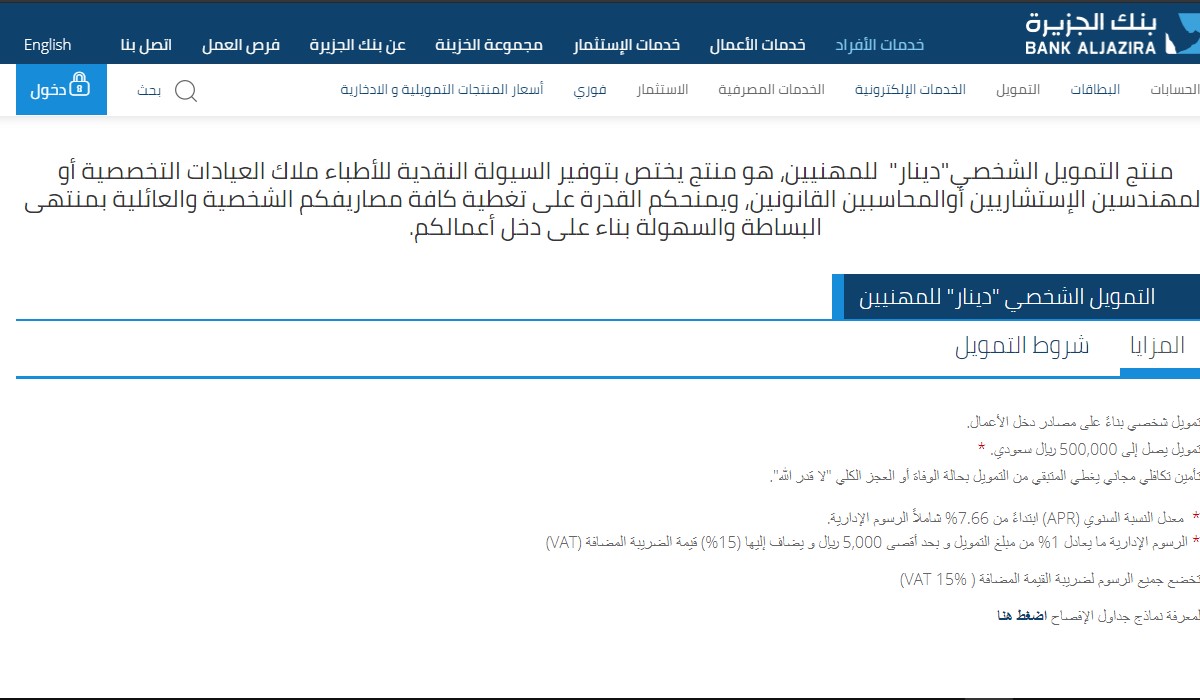This screenshot has width=1200, height=700.
Task: Click the VAT 15% fees notice
Action: click(1048, 580)
